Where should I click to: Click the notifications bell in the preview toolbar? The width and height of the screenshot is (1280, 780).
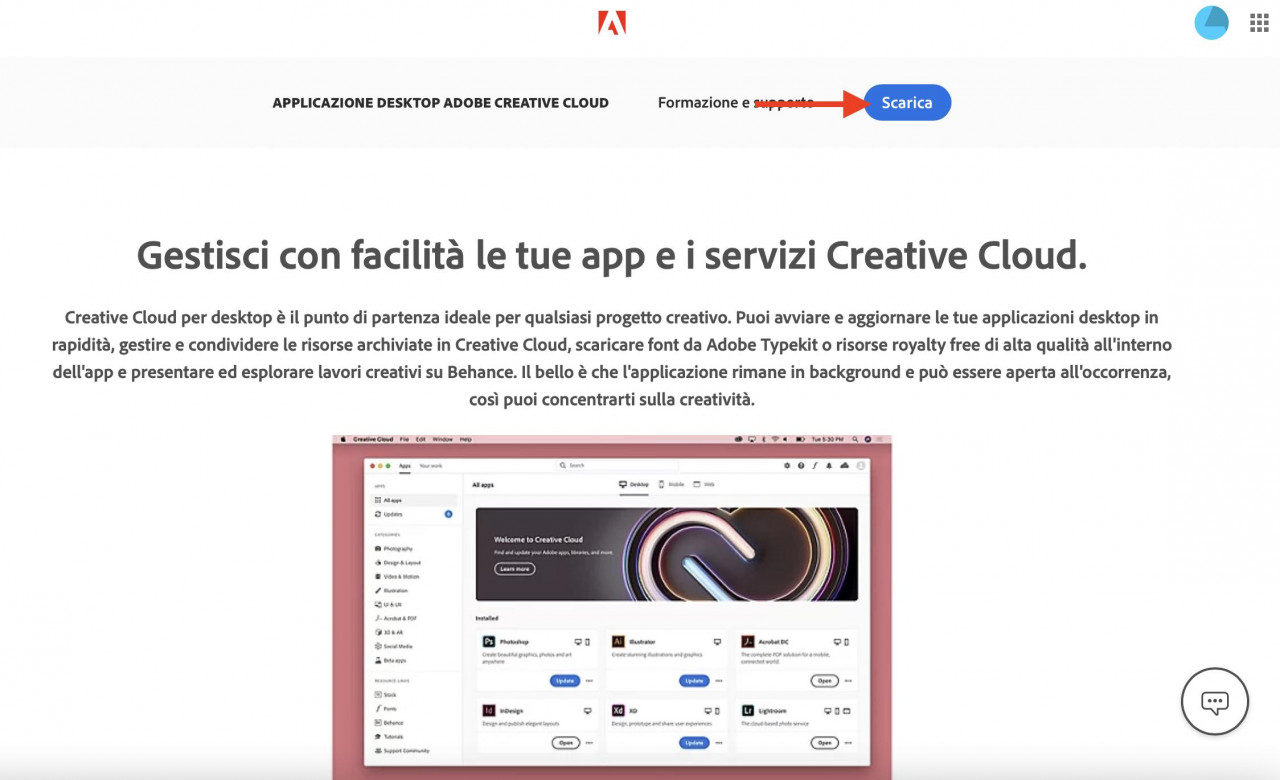pos(829,465)
